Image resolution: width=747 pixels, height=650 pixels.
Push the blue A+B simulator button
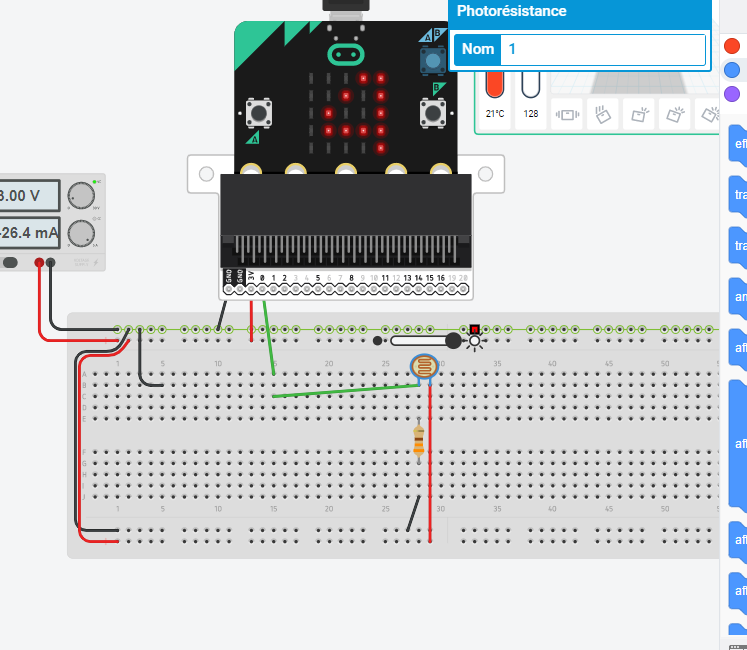(433, 61)
